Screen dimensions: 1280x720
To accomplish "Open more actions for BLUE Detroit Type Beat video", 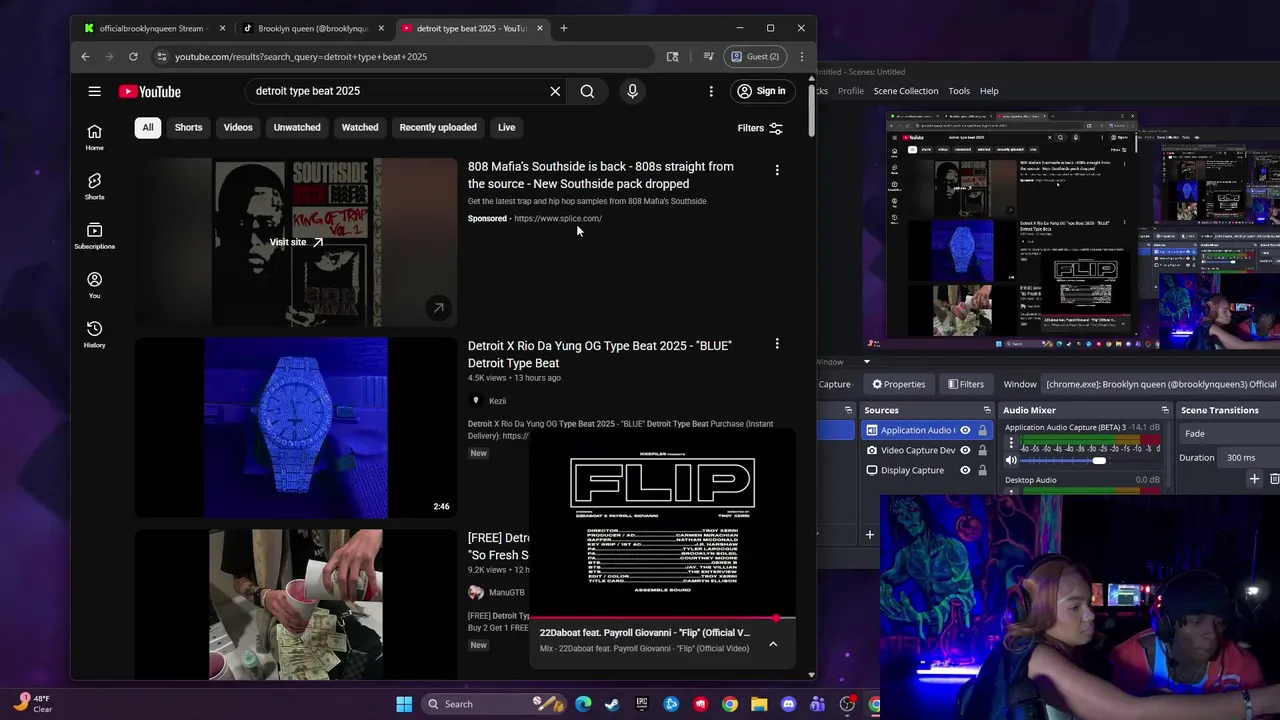I will (777, 344).
